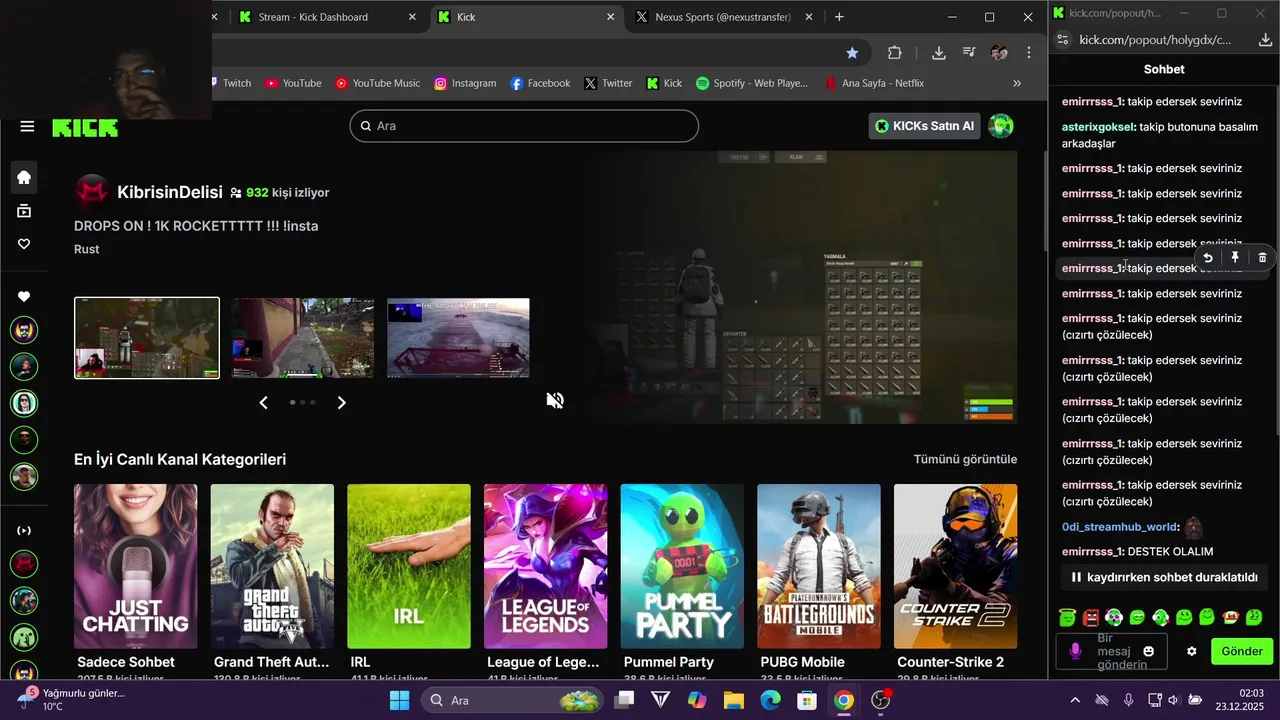Show previous featured stream with left arrow
1280x720 pixels.
264,403
